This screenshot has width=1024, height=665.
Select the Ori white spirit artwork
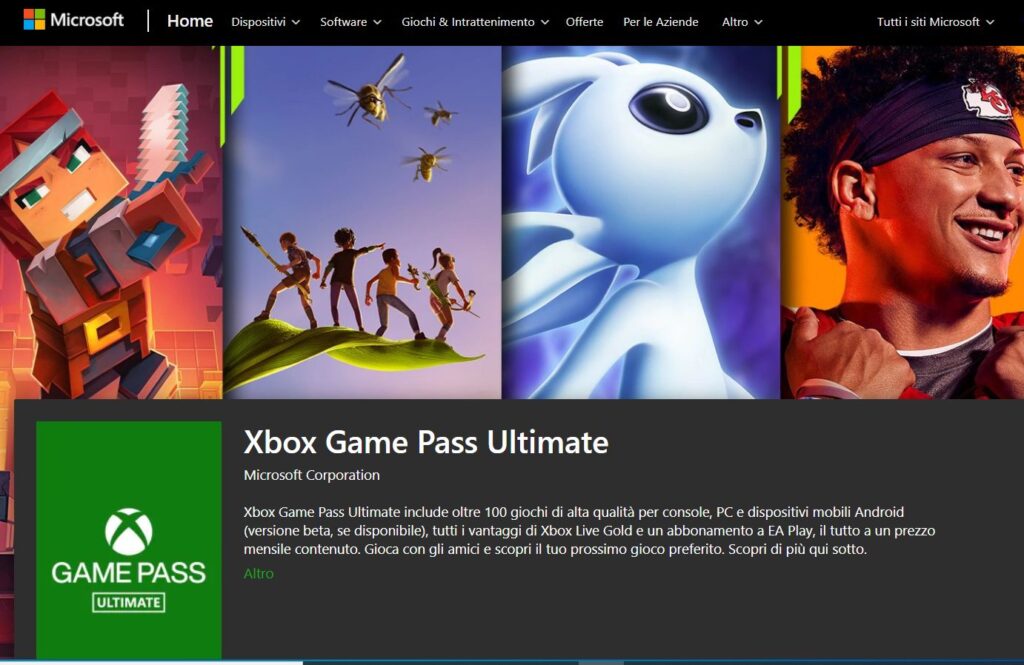pos(641,222)
